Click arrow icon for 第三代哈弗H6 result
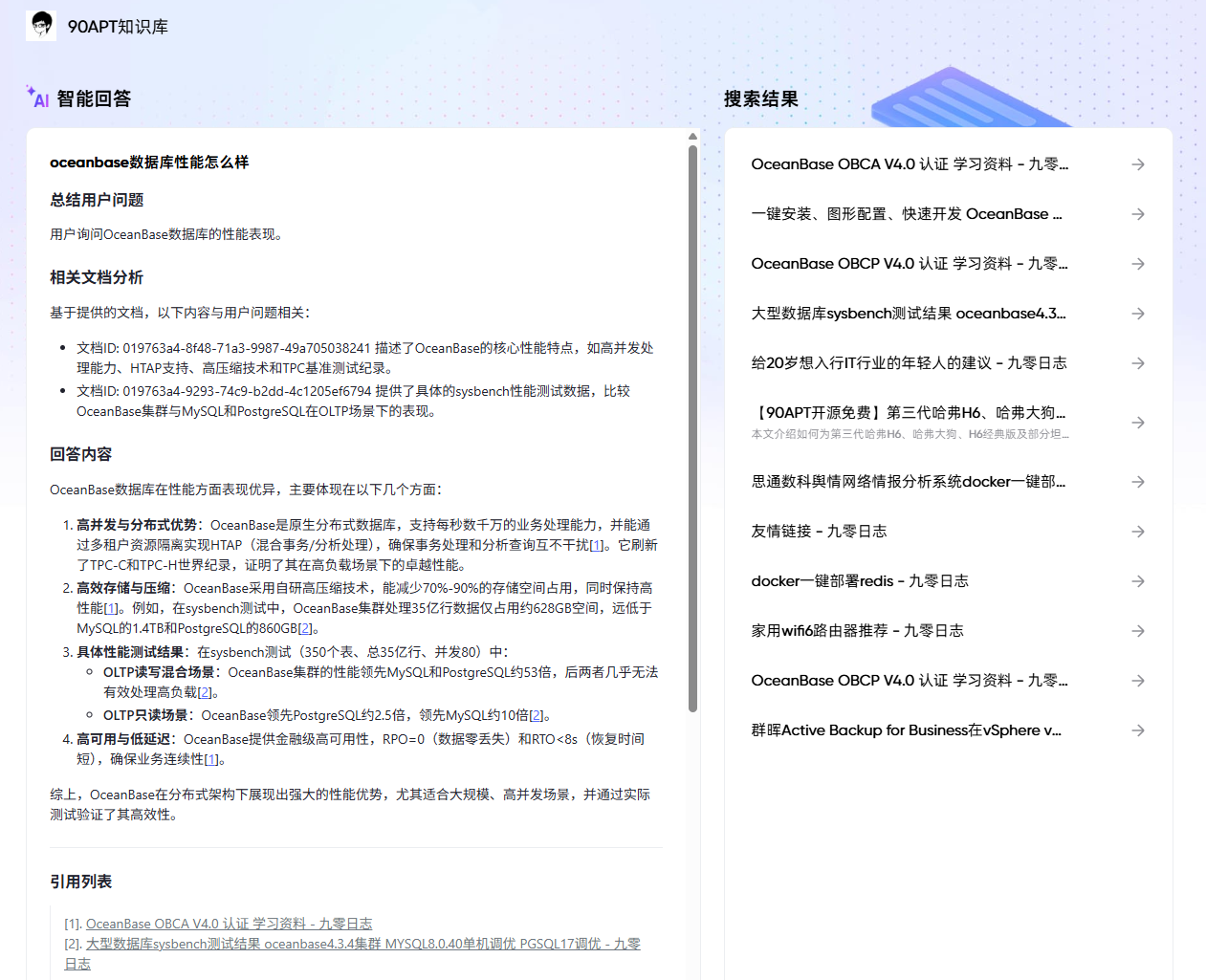This screenshot has height=980, width=1206. [x=1138, y=423]
